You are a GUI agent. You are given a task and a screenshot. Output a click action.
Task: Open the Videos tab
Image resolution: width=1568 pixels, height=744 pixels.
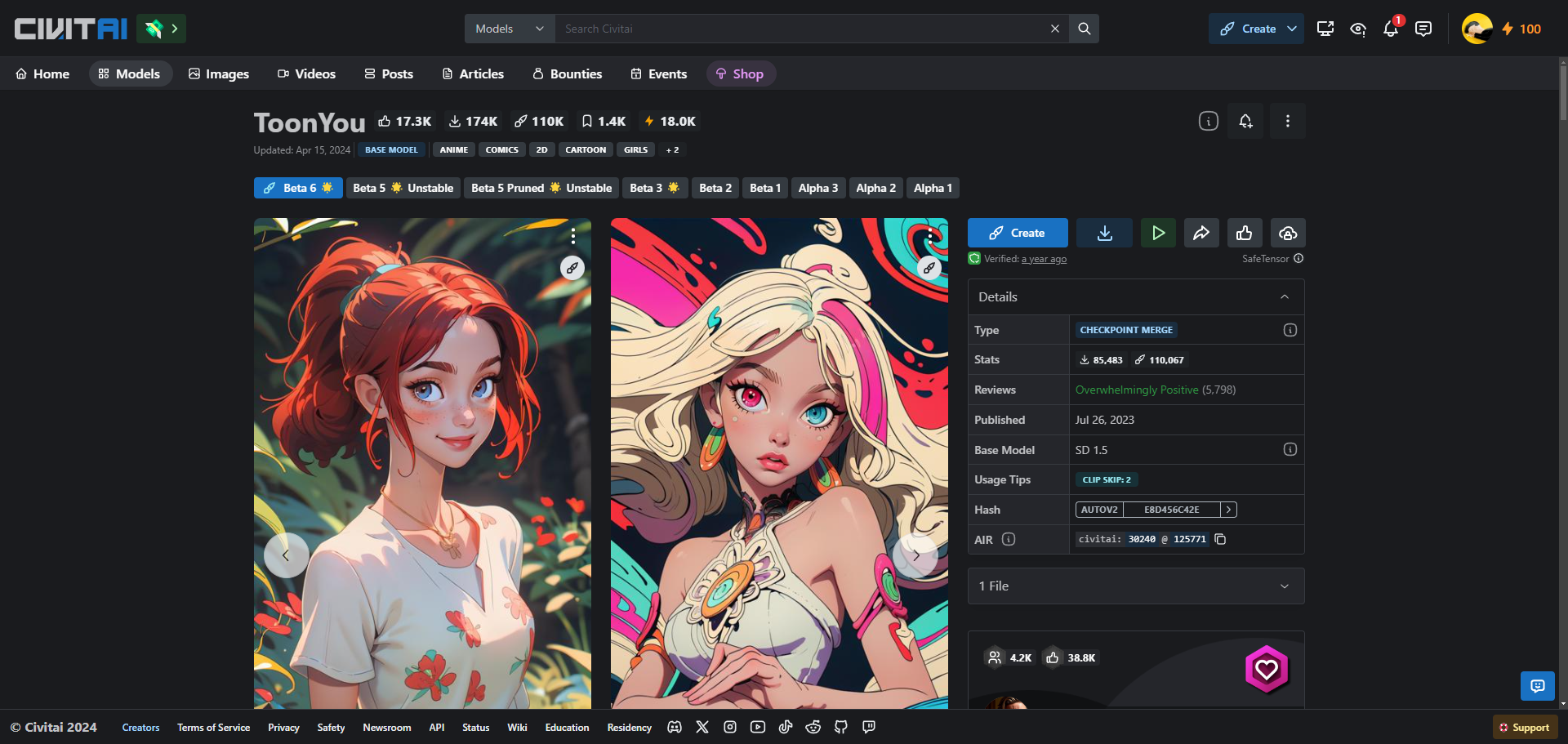tap(306, 74)
